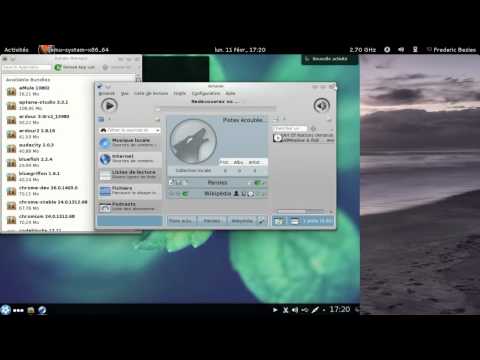
Task: Click the Reload App List button
Action: [75, 67]
